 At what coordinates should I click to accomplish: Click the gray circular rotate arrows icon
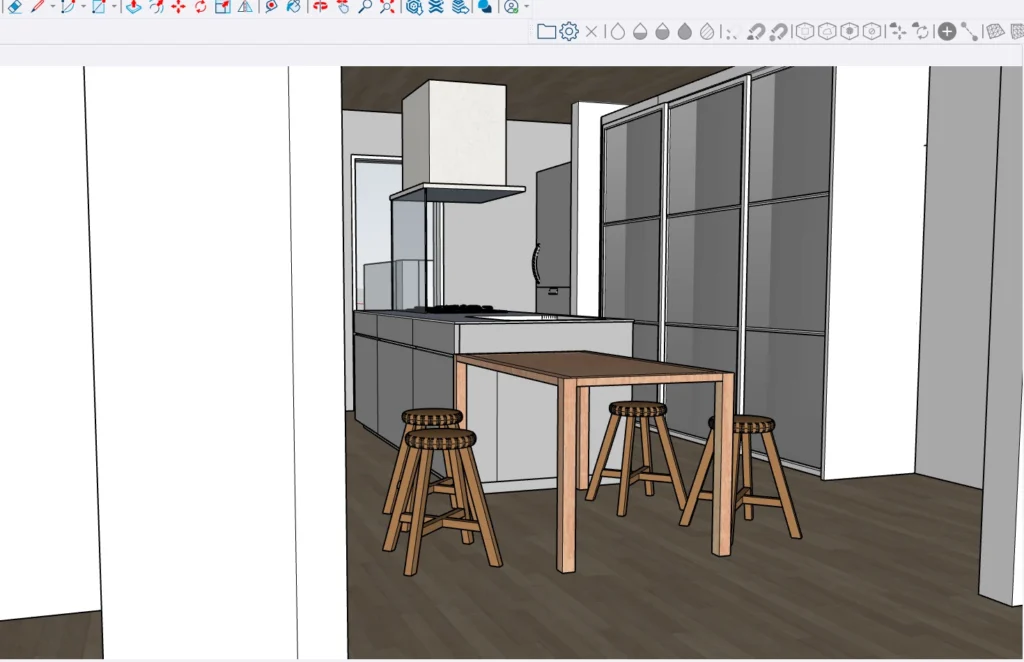(920, 31)
